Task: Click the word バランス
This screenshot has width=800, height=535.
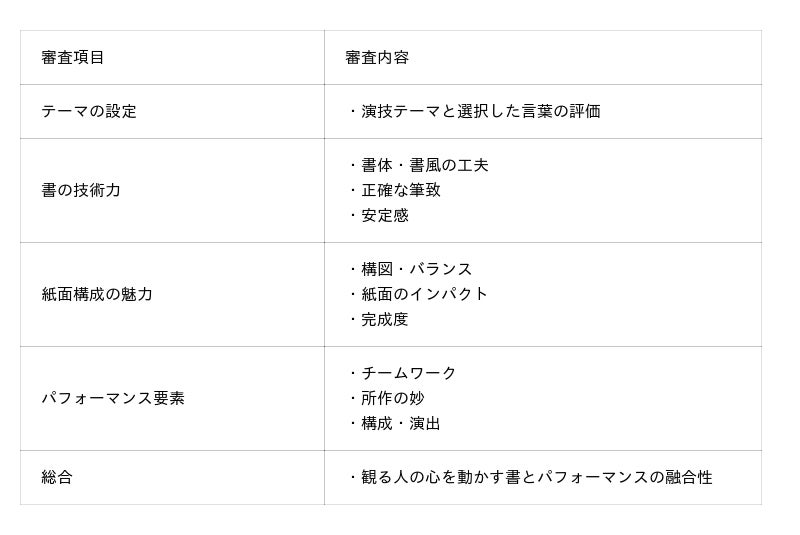Action: tap(441, 269)
